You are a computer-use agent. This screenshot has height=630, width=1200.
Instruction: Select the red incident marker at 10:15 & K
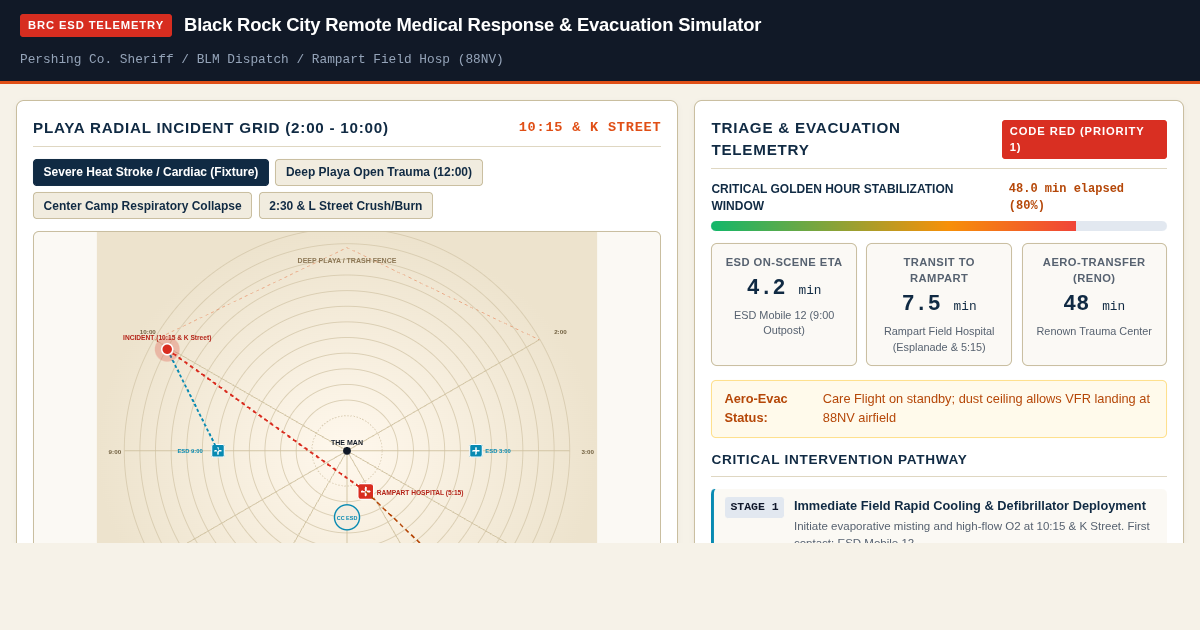[x=167, y=349]
